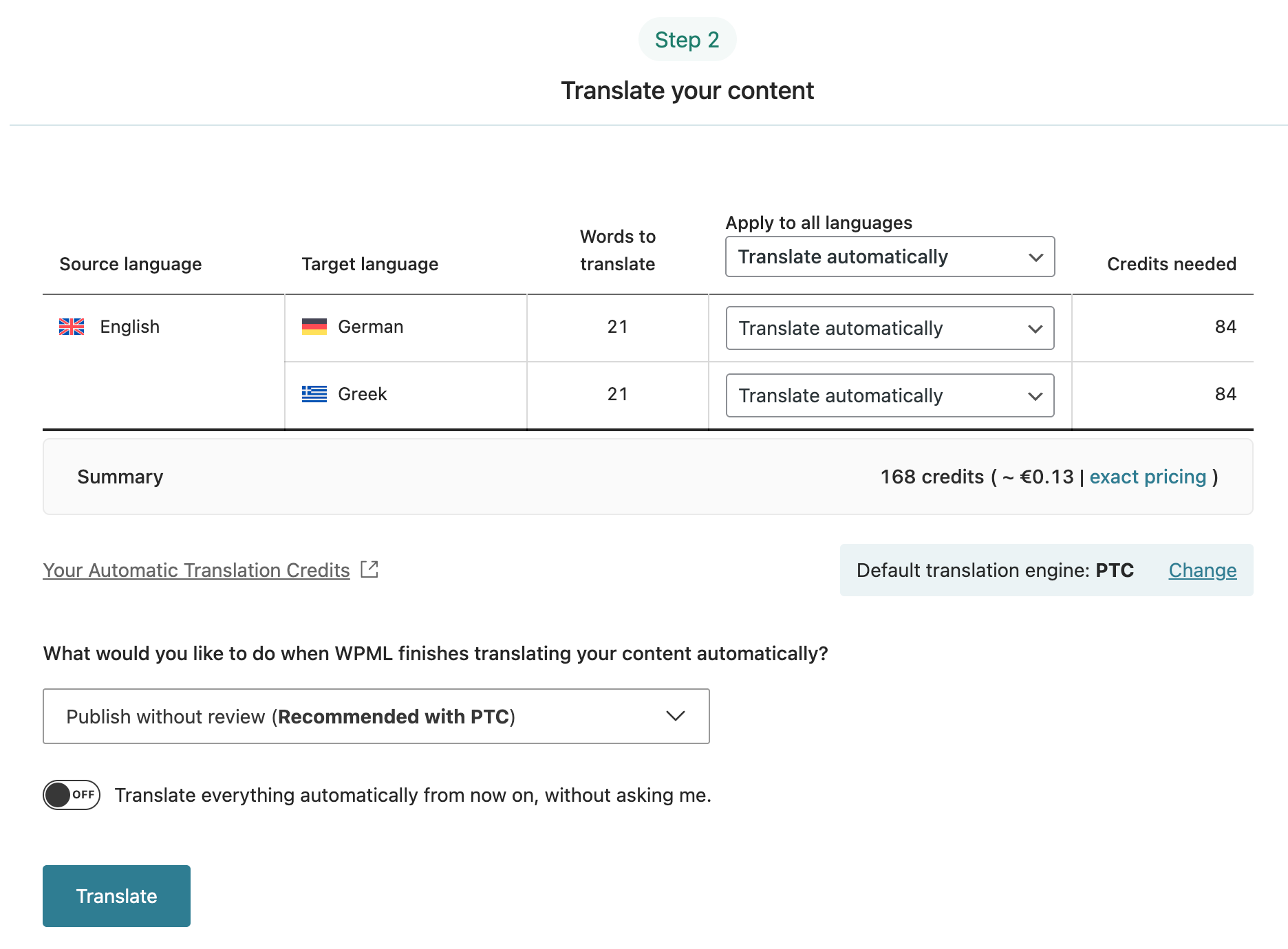The width and height of the screenshot is (1288, 949).
Task: Open Your Automatic Translation Credits link
Action: [196, 570]
